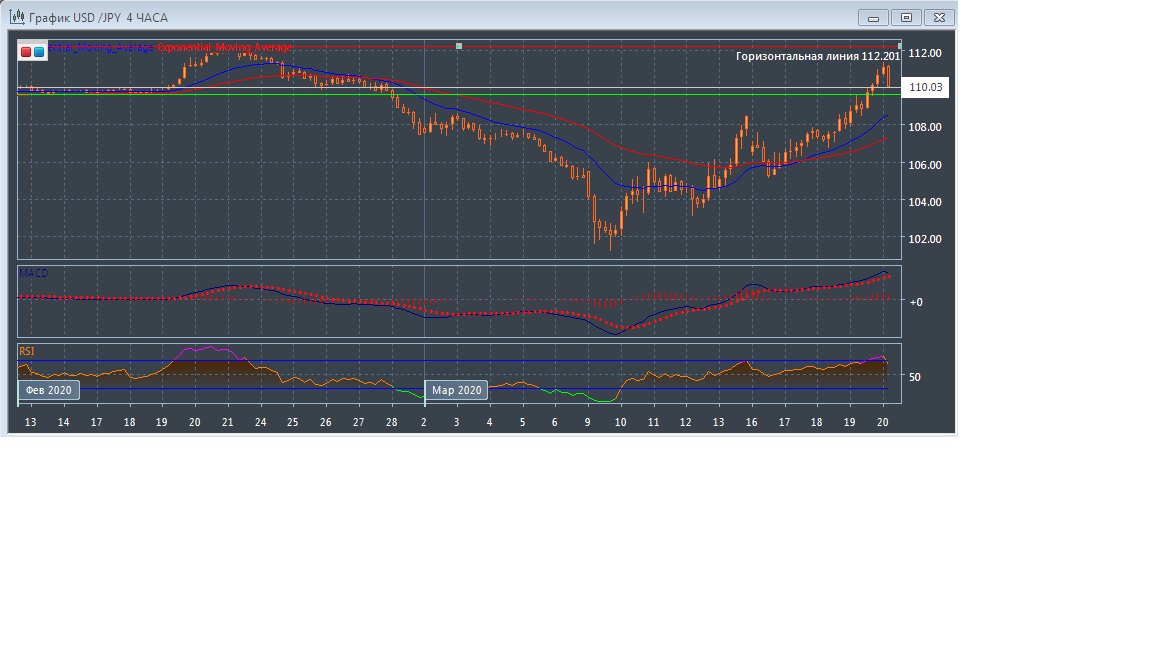Image resolution: width=1152 pixels, height=648 pixels.
Task: Select the horizontal line handle at top middle
Action: 458,46
